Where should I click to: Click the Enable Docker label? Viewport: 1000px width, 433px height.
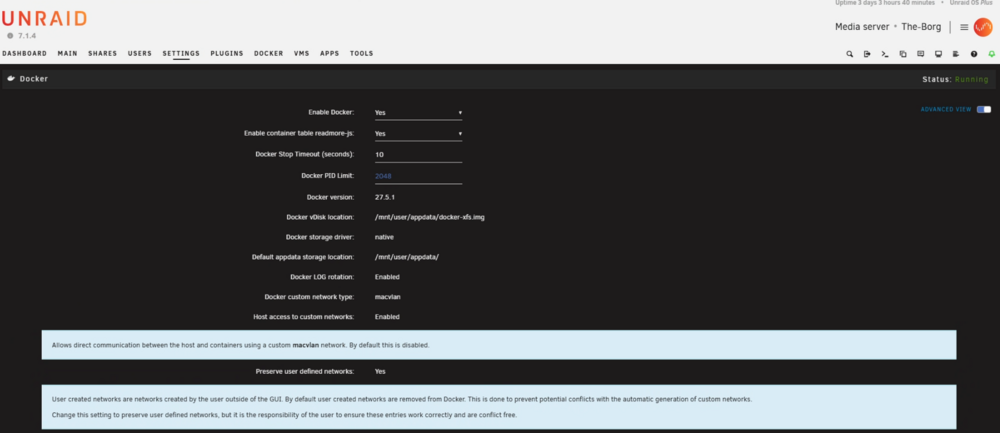pos(331,112)
